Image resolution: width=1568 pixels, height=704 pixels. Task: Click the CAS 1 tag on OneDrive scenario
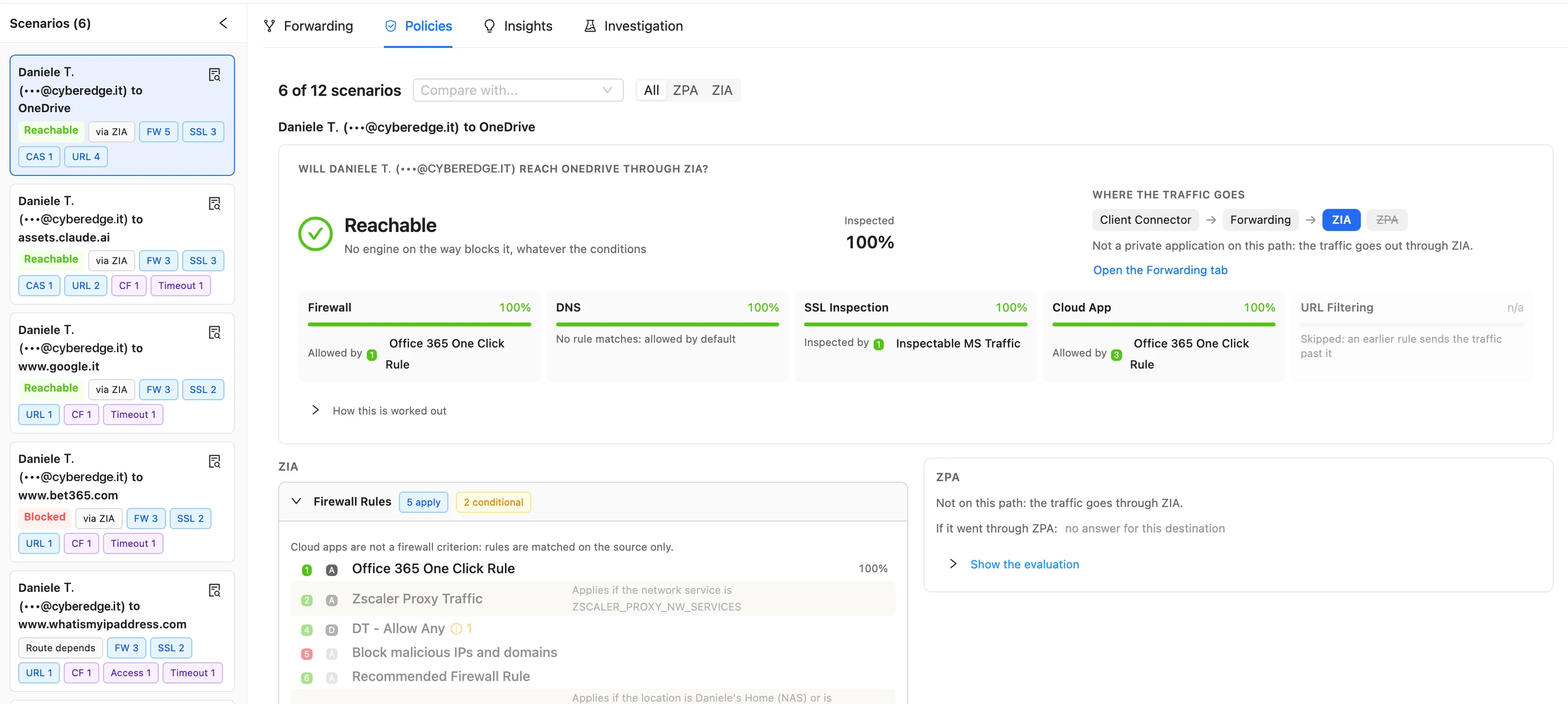click(x=39, y=157)
